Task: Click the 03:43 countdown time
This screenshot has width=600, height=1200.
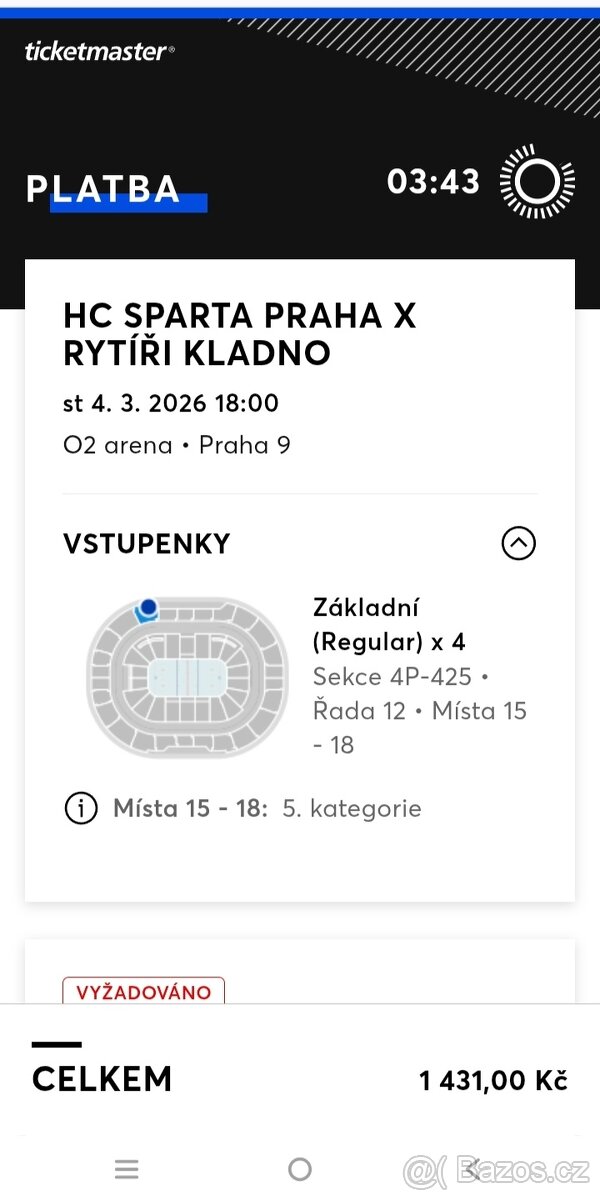Action: click(433, 182)
